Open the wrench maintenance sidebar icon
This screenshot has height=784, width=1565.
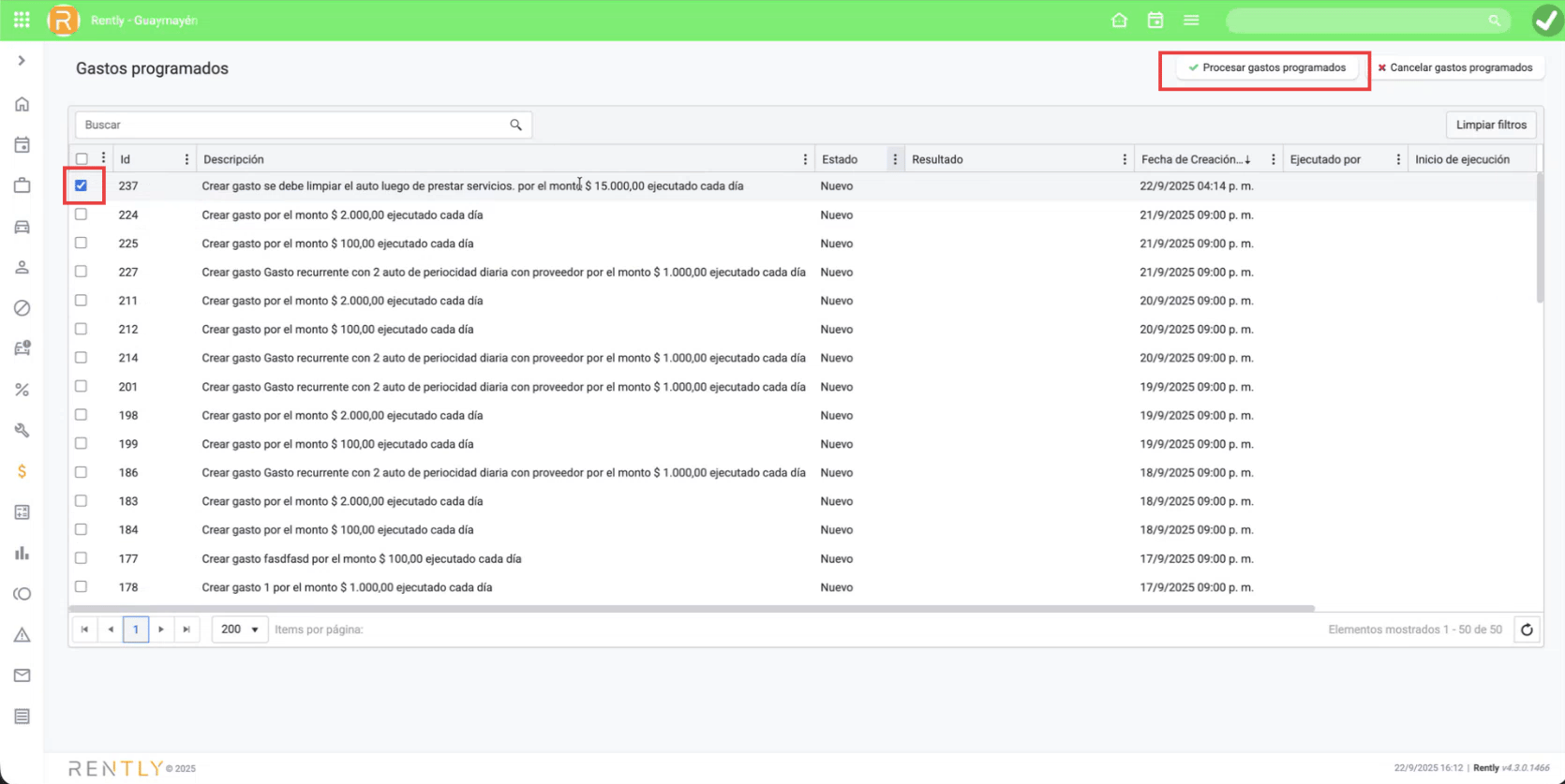pos(22,431)
